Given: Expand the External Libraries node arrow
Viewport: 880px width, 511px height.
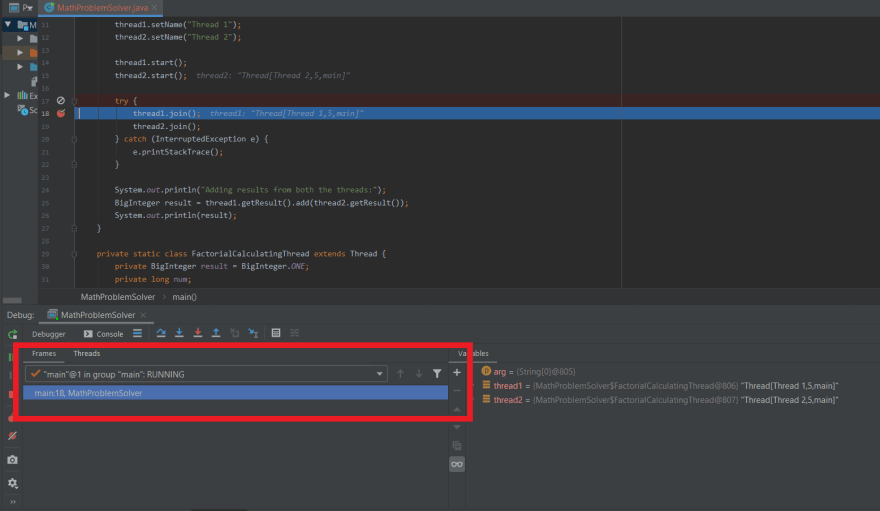Looking at the screenshot, I should click(7, 95).
